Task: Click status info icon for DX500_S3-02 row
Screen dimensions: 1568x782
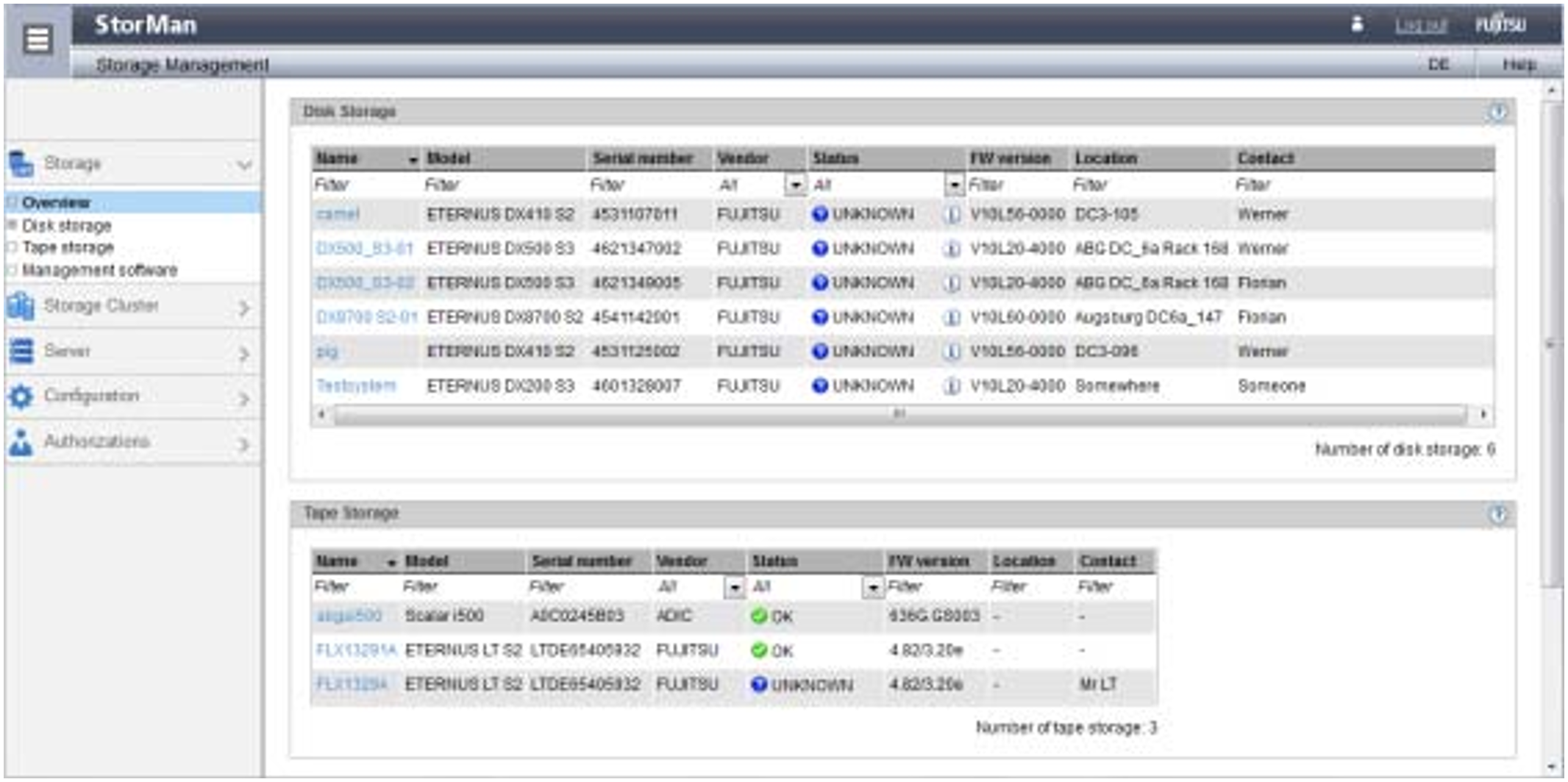Action: pos(952,283)
